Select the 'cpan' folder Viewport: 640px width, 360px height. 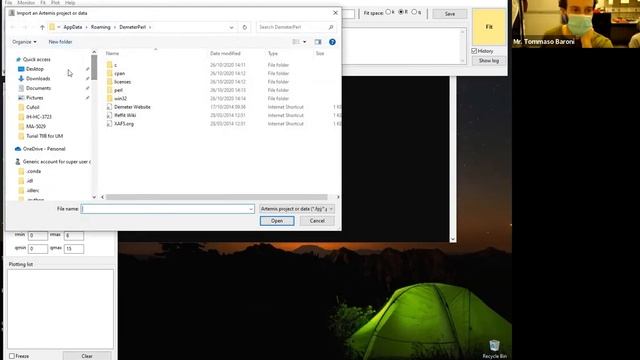click(x=120, y=73)
